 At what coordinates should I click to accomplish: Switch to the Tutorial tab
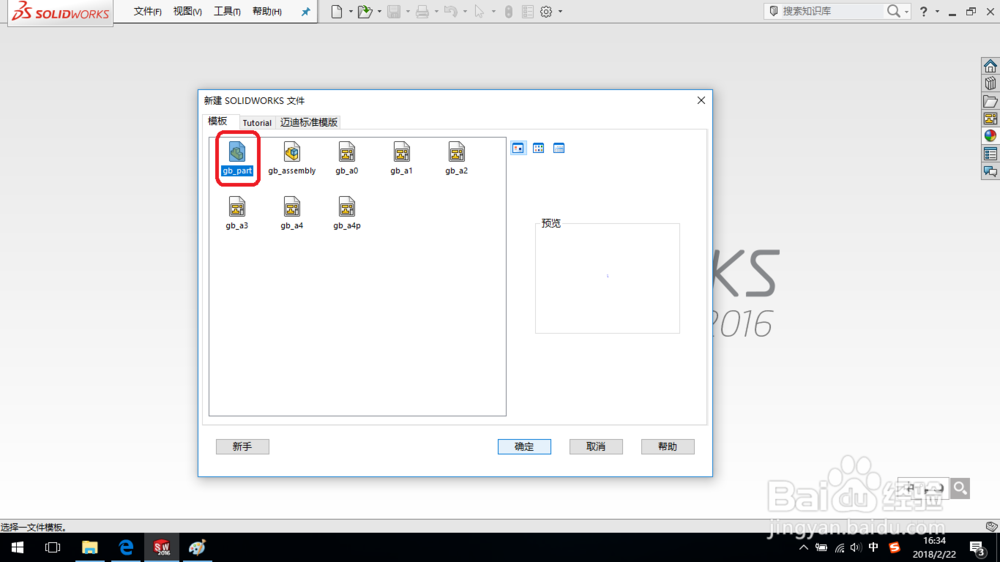[257, 122]
